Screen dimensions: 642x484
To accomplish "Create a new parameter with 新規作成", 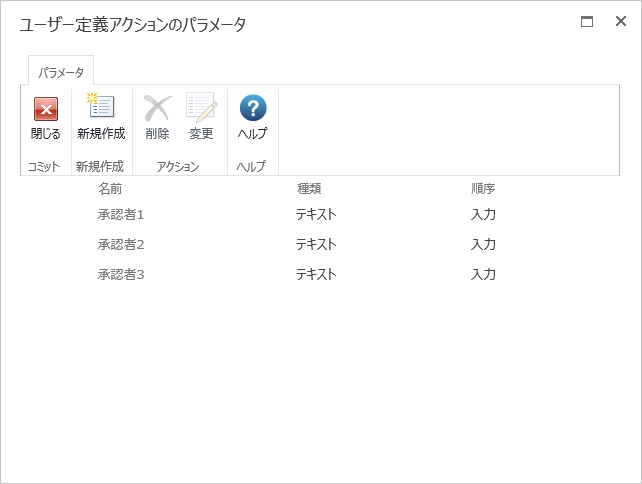I will (101, 108).
